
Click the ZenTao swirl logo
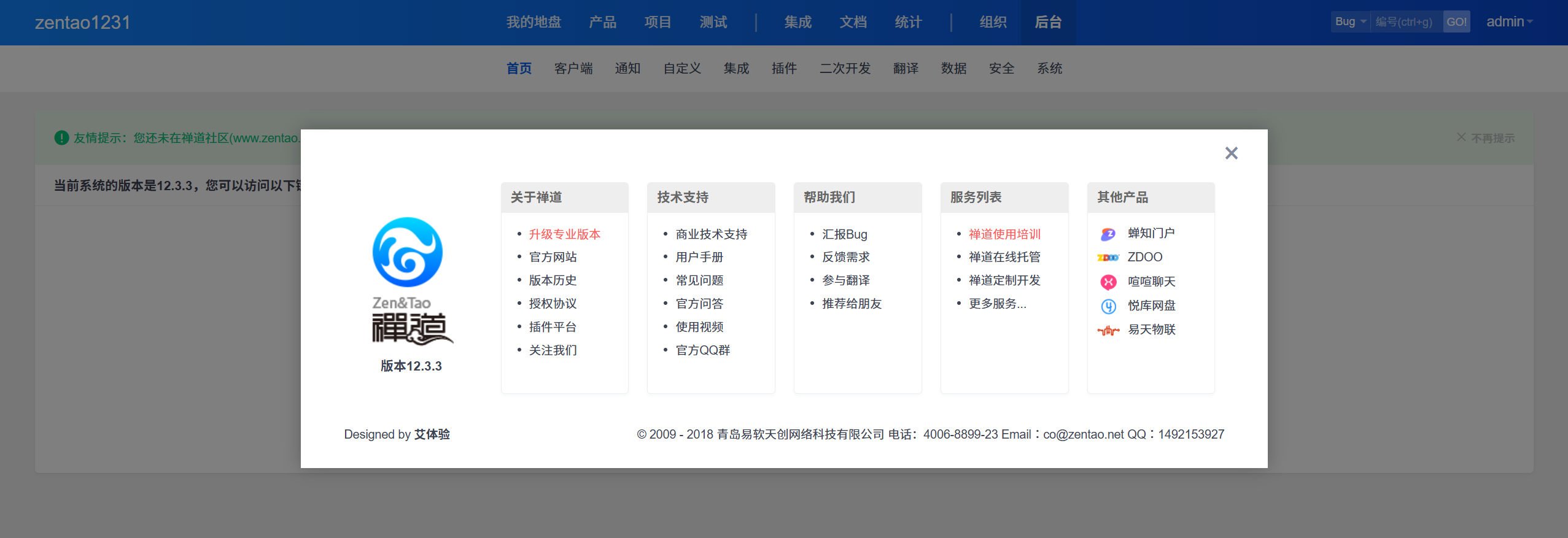tap(408, 252)
